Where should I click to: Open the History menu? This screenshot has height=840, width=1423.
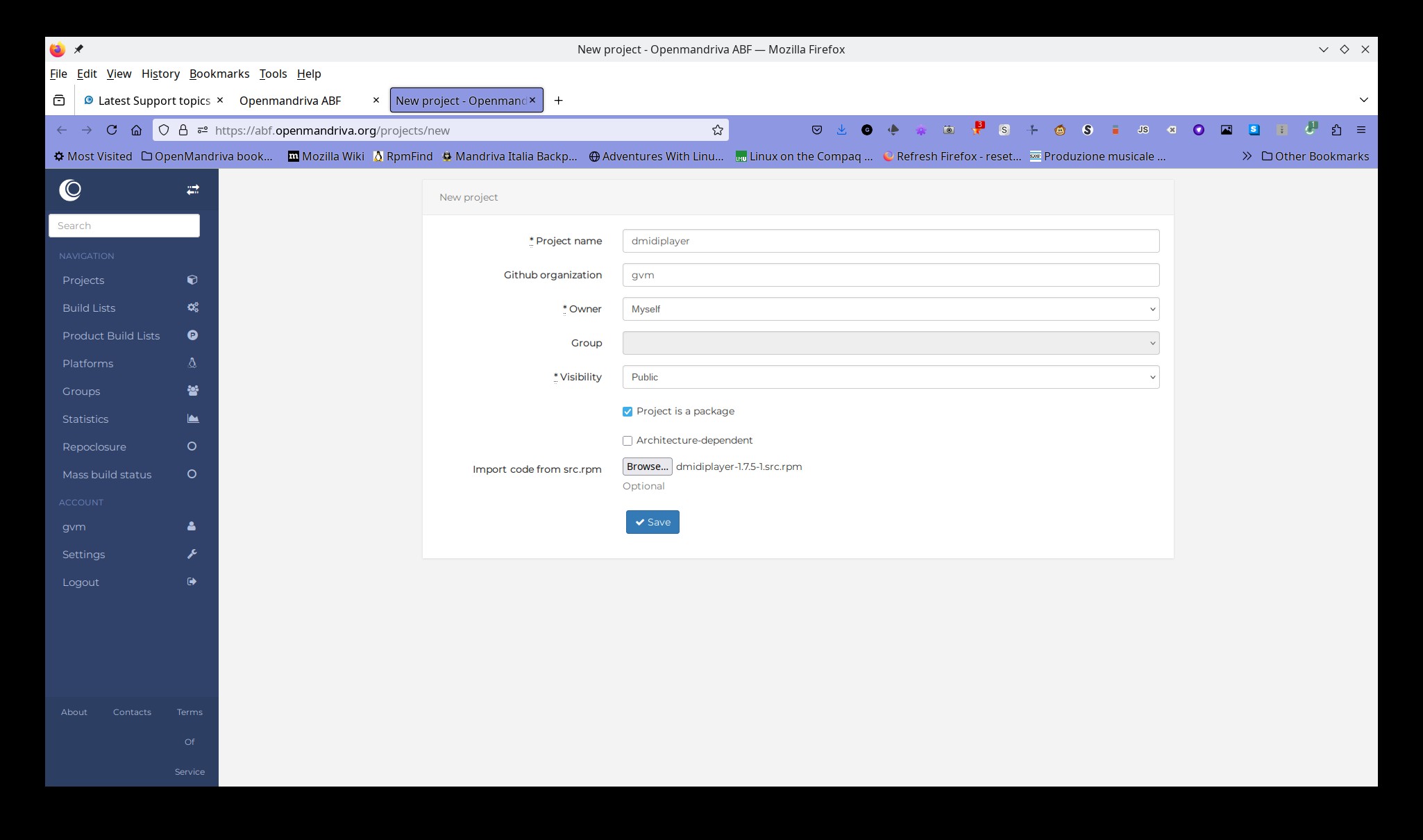pos(160,74)
